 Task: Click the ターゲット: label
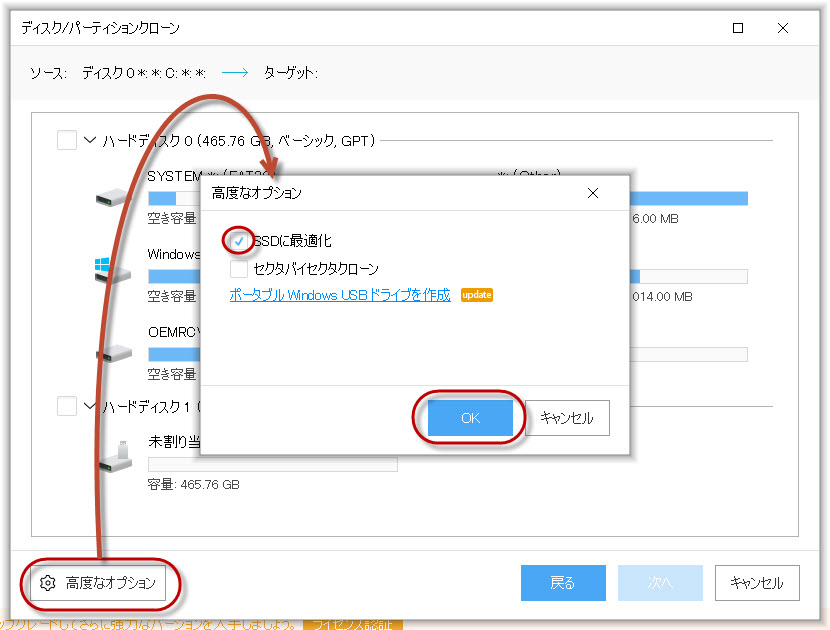(291, 73)
